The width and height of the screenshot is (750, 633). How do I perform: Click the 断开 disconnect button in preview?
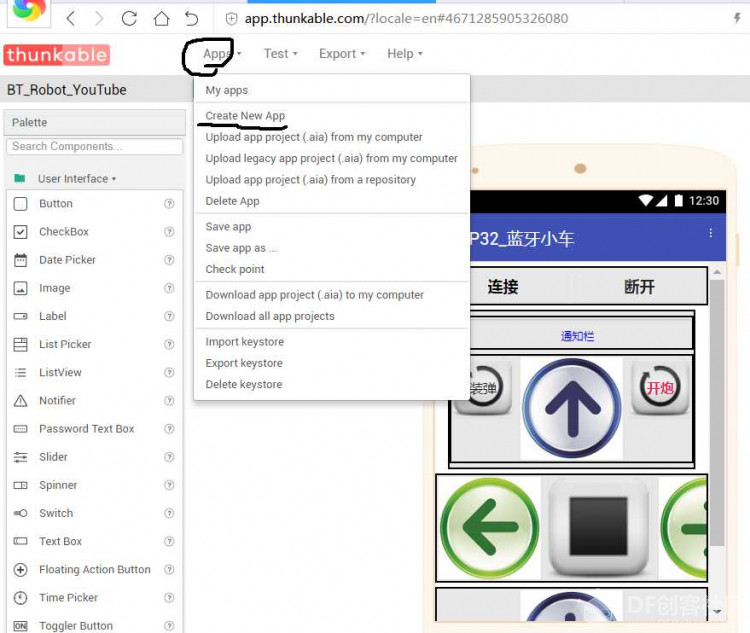tap(639, 287)
